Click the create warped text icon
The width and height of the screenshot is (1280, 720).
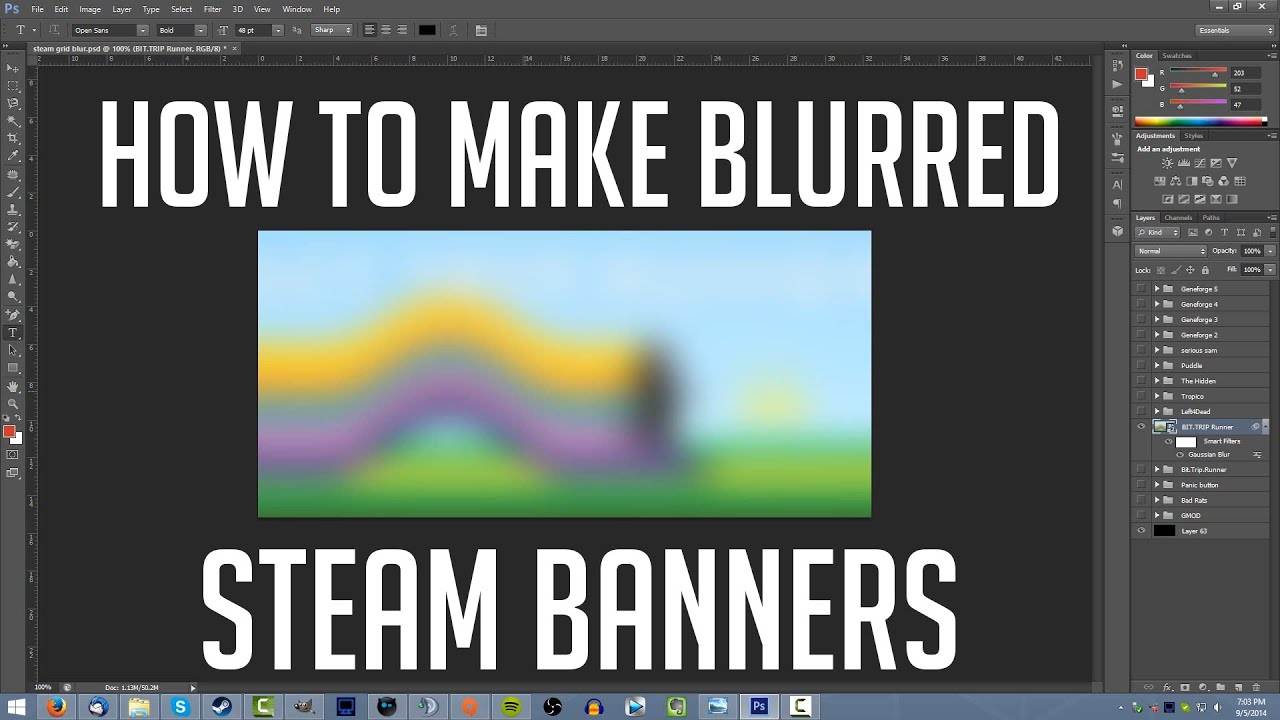coord(455,30)
